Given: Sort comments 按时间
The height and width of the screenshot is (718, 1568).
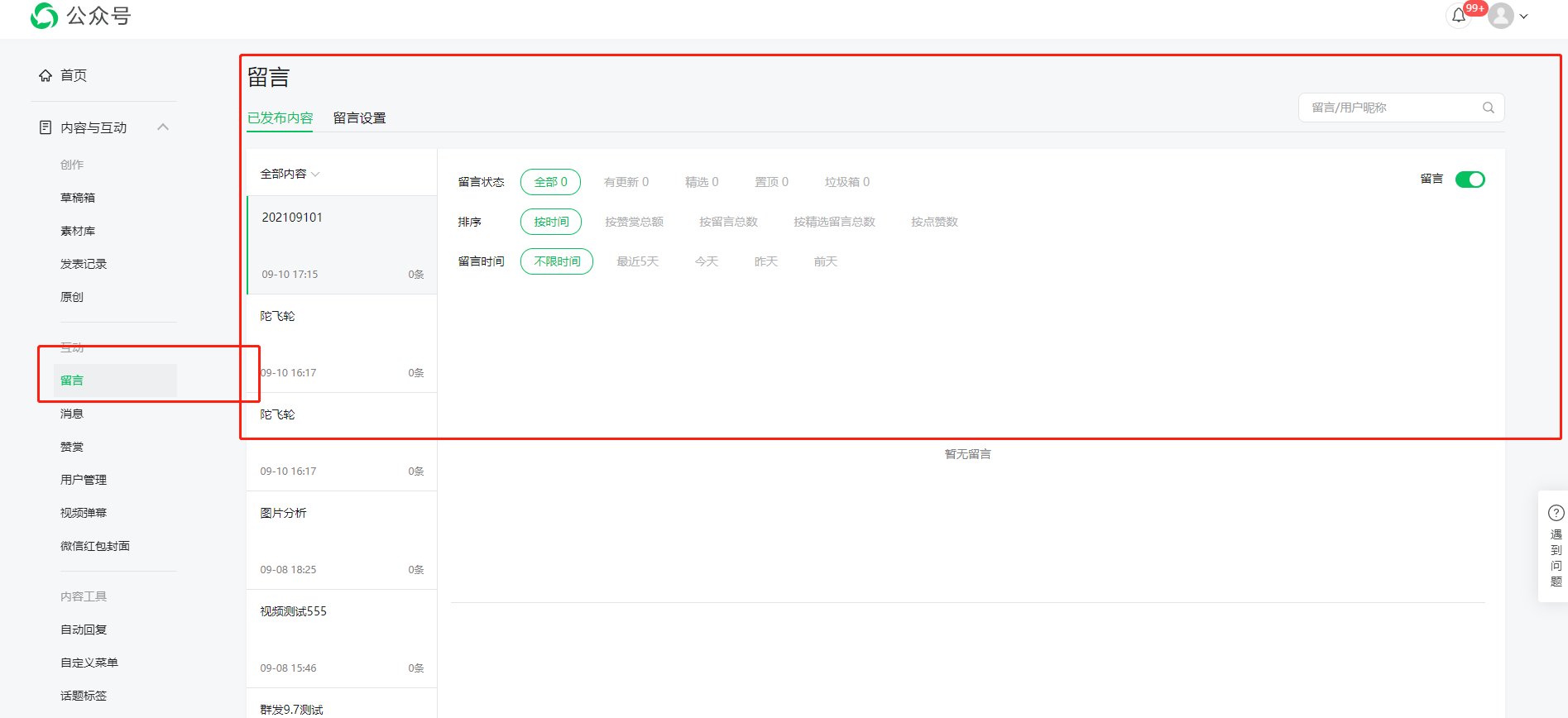Looking at the screenshot, I should pyautogui.click(x=551, y=222).
